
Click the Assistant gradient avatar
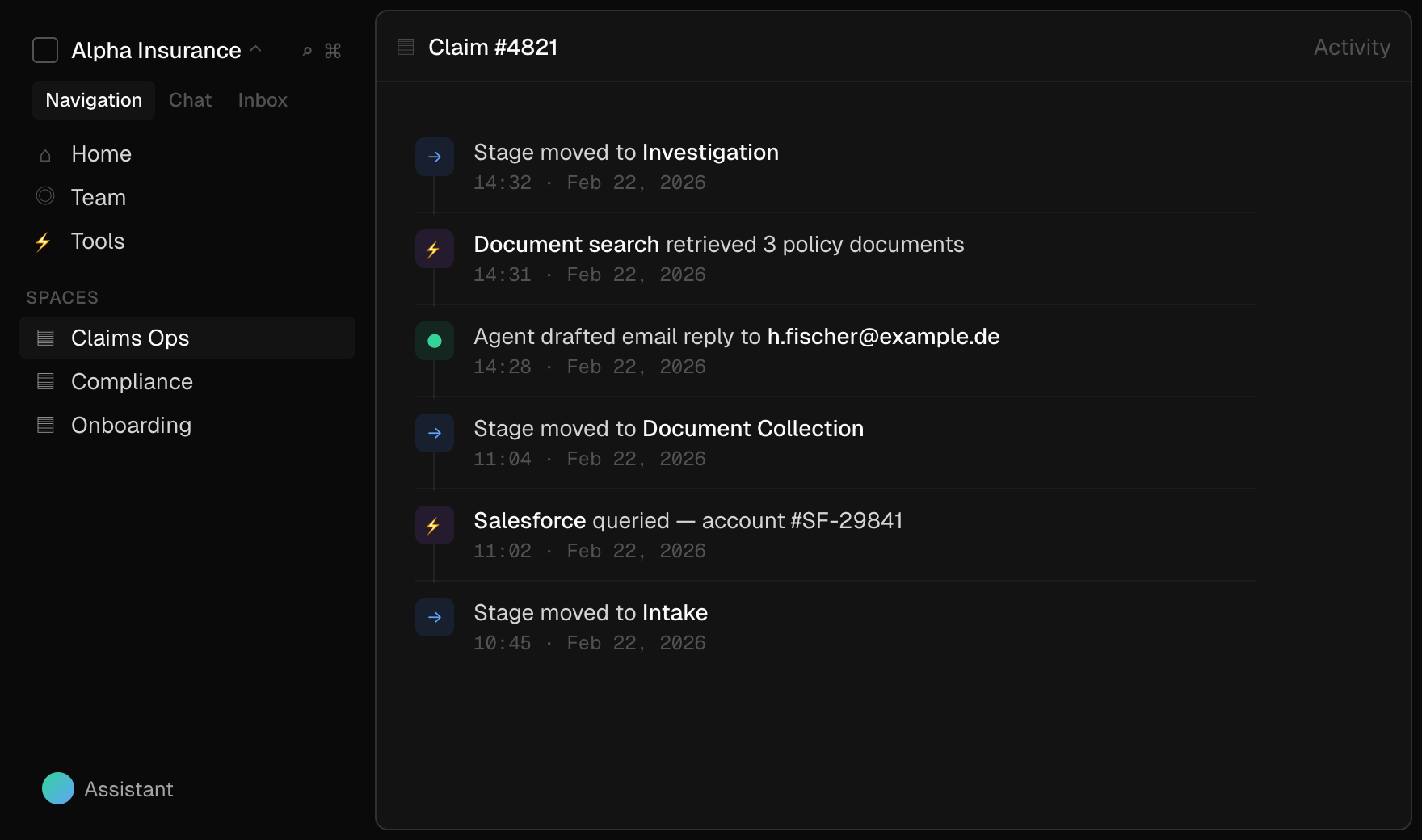[x=58, y=788]
